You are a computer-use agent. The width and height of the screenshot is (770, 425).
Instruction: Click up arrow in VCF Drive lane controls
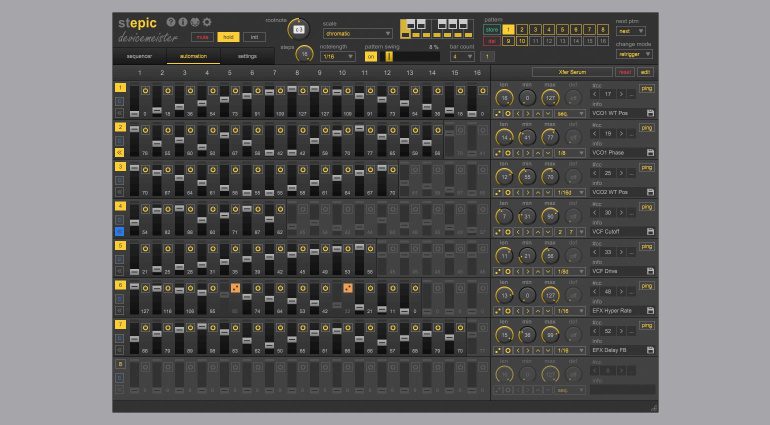tap(538, 271)
